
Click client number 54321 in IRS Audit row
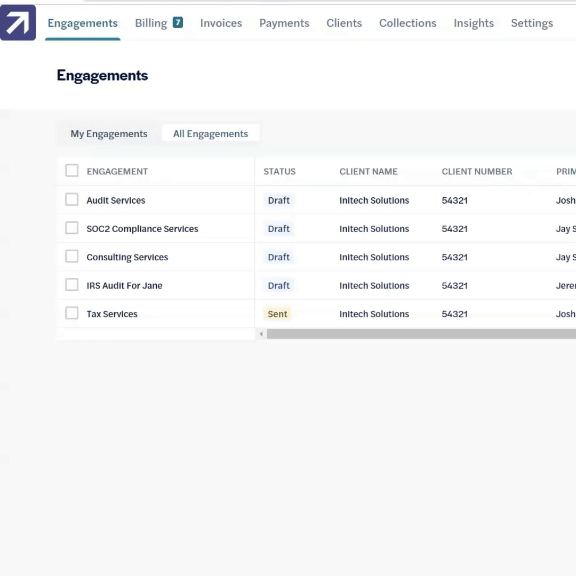[455, 286]
